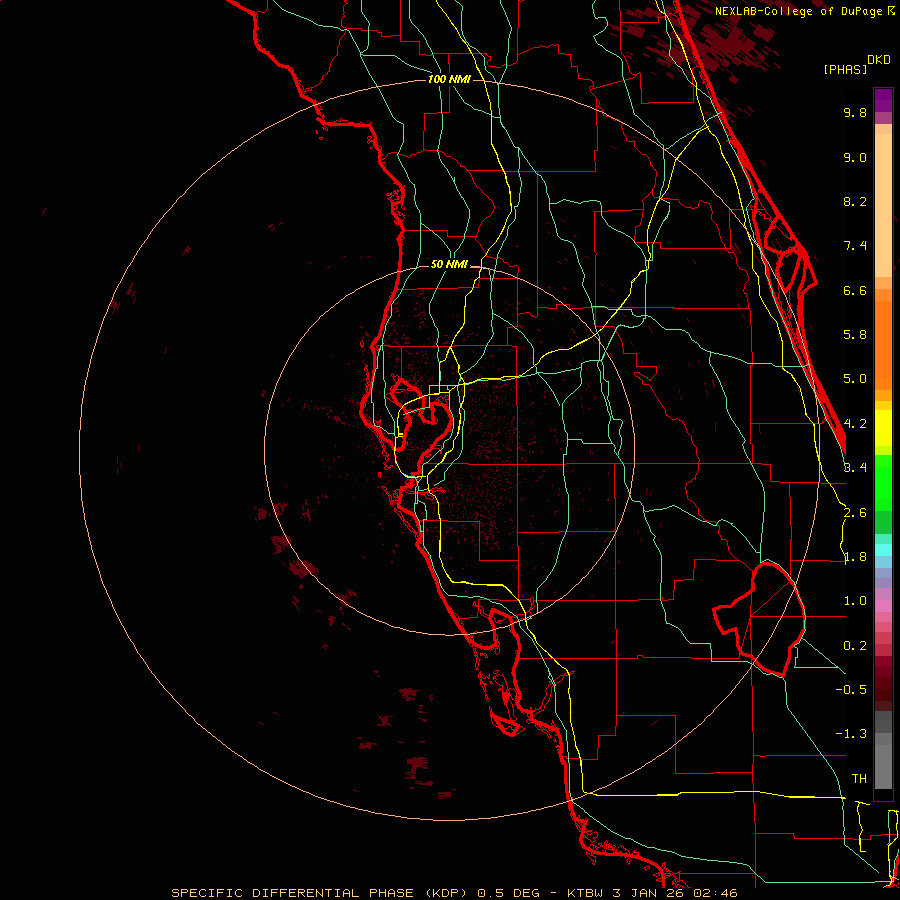The image size is (900, 900).
Task: Select the 50 NMI range ring label
Action: coord(449,265)
